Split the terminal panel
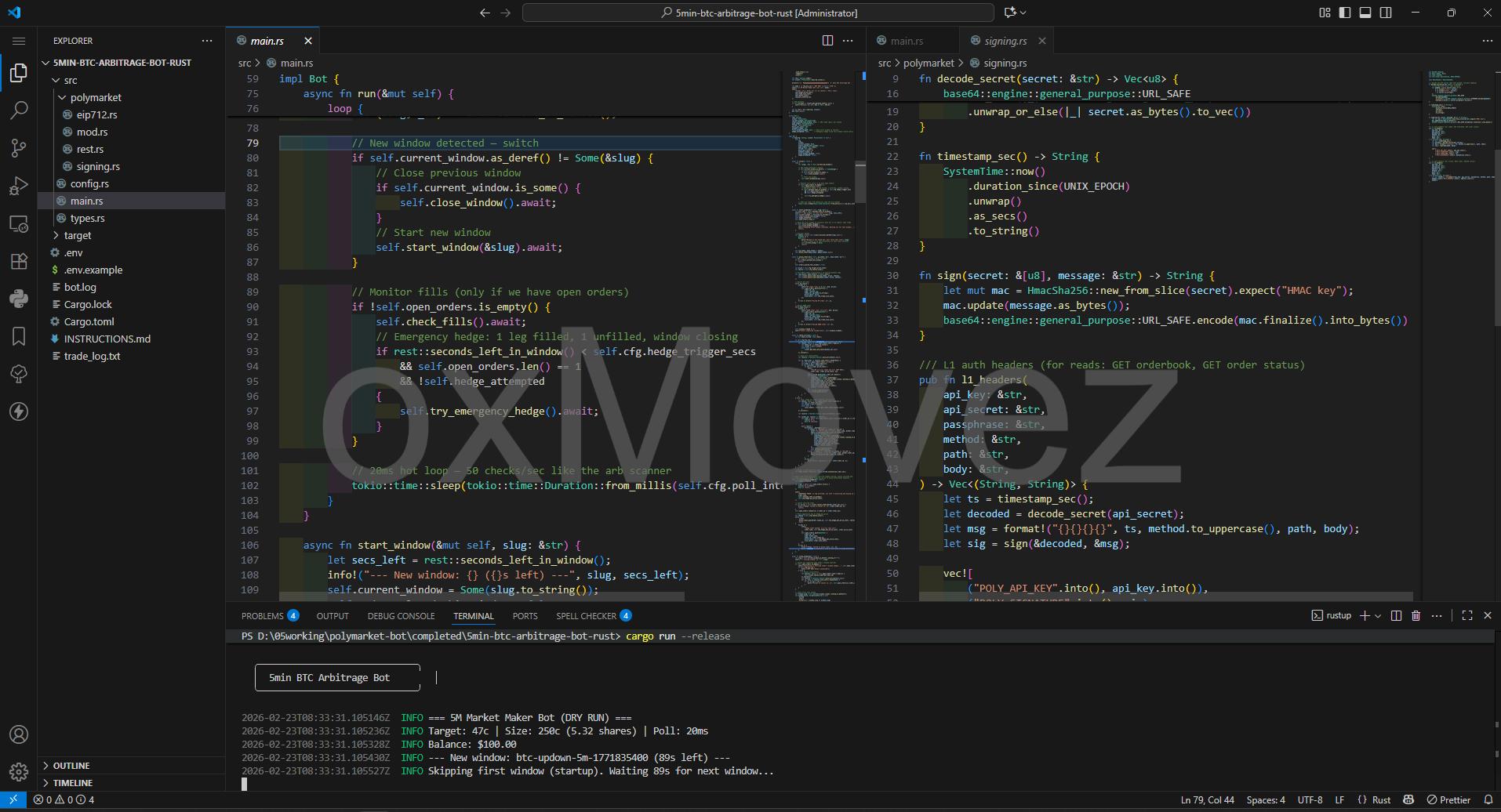Screen dimensions: 1501x812 coord(1396,615)
